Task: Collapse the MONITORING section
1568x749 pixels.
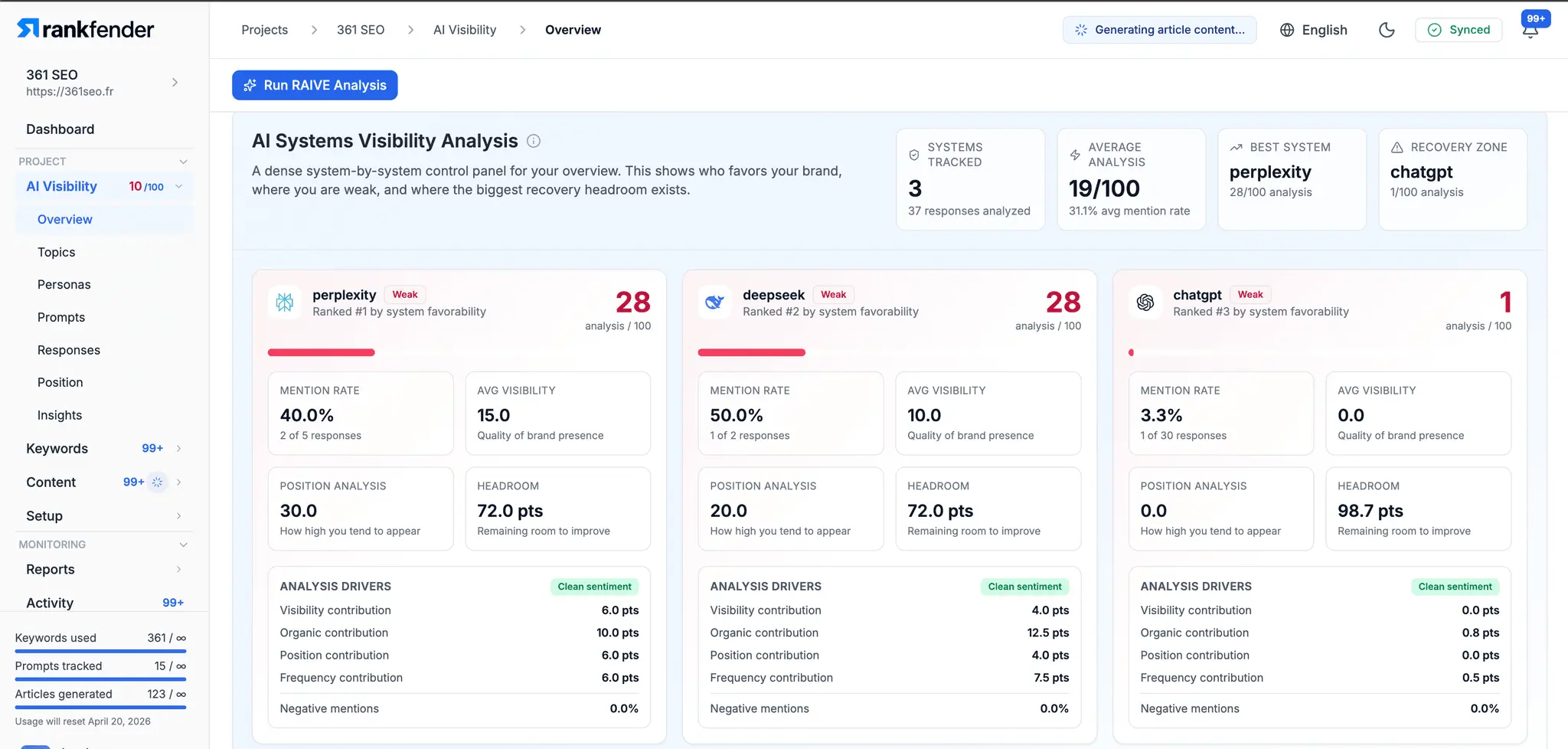Action: (183, 545)
